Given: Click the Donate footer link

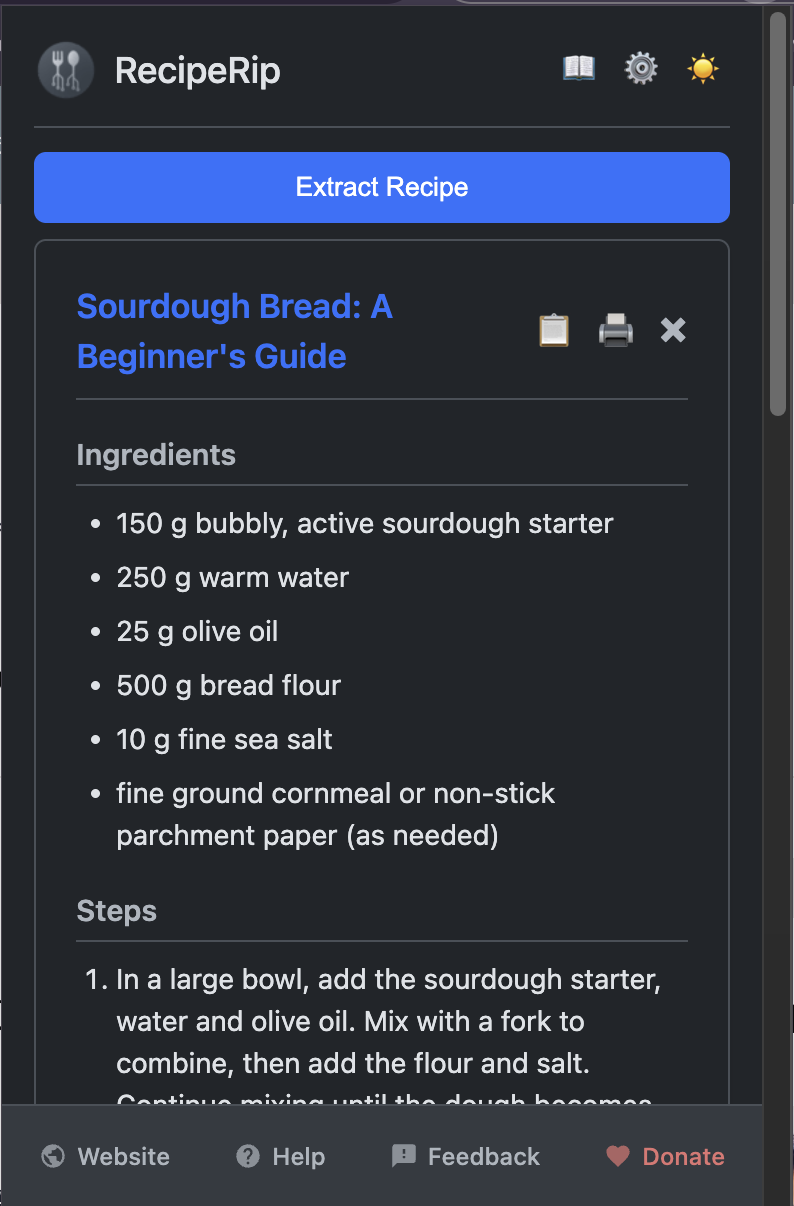Looking at the screenshot, I should [683, 1157].
